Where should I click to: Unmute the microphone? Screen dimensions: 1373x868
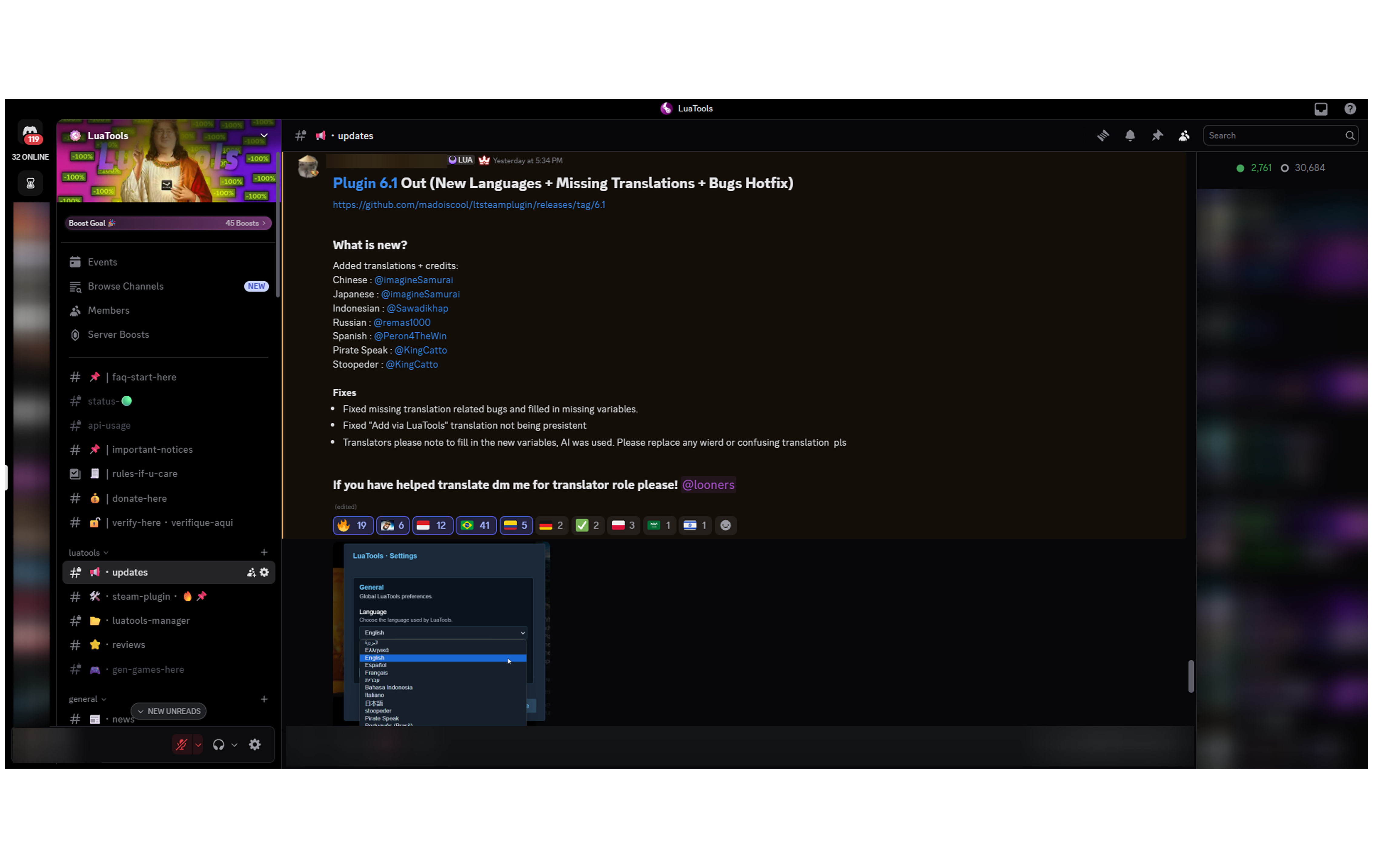(181, 744)
